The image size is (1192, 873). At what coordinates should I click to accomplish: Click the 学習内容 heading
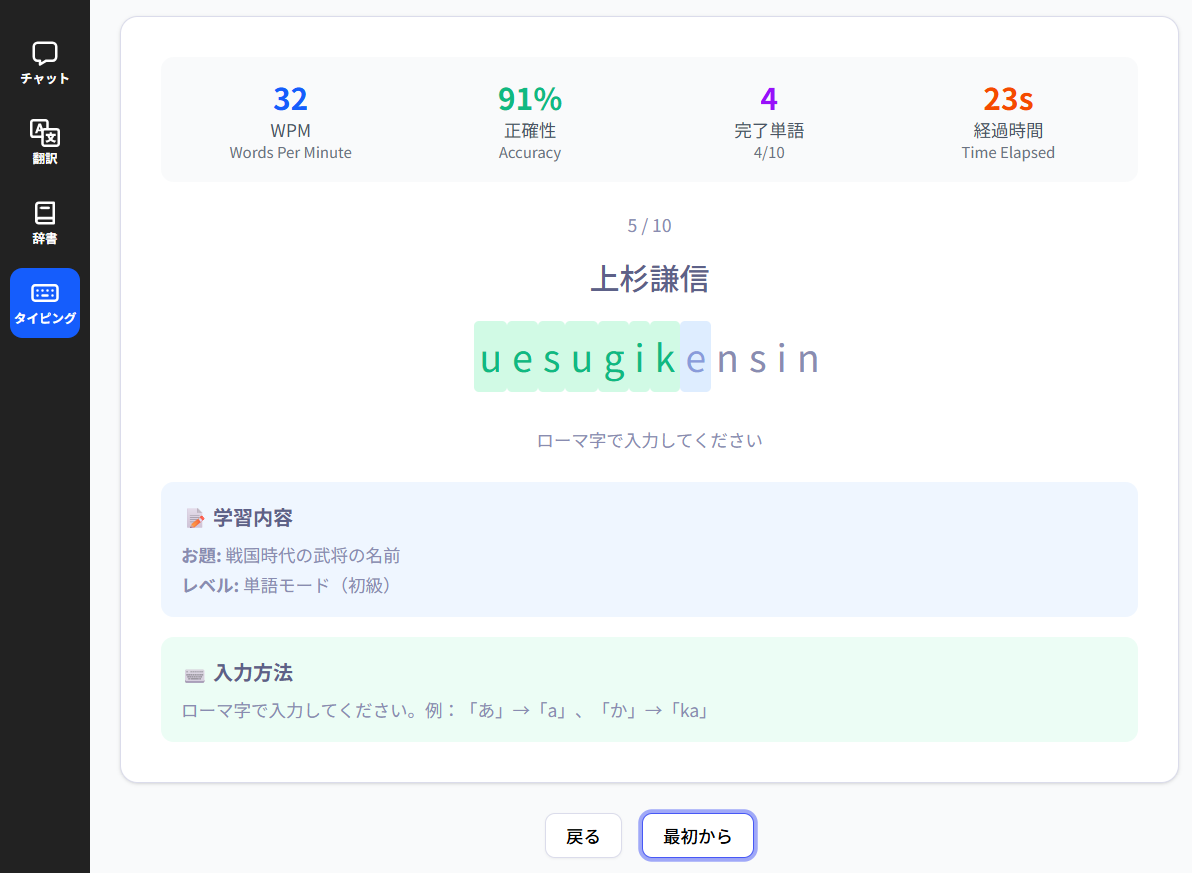pos(252,519)
